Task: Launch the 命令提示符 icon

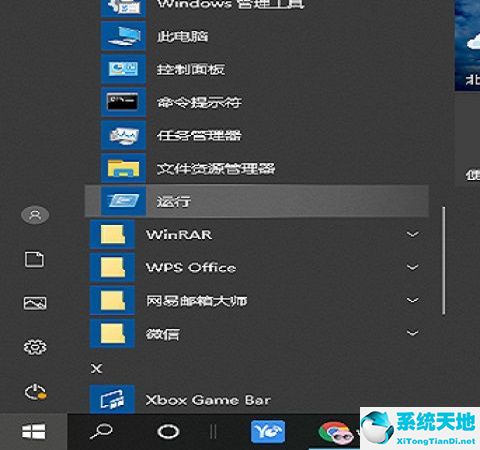Action: click(x=123, y=102)
